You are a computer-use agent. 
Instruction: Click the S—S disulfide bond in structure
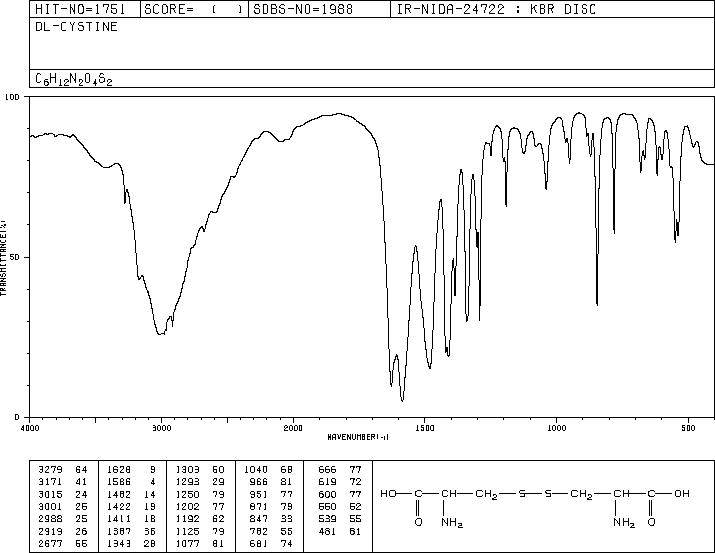(x=535, y=494)
